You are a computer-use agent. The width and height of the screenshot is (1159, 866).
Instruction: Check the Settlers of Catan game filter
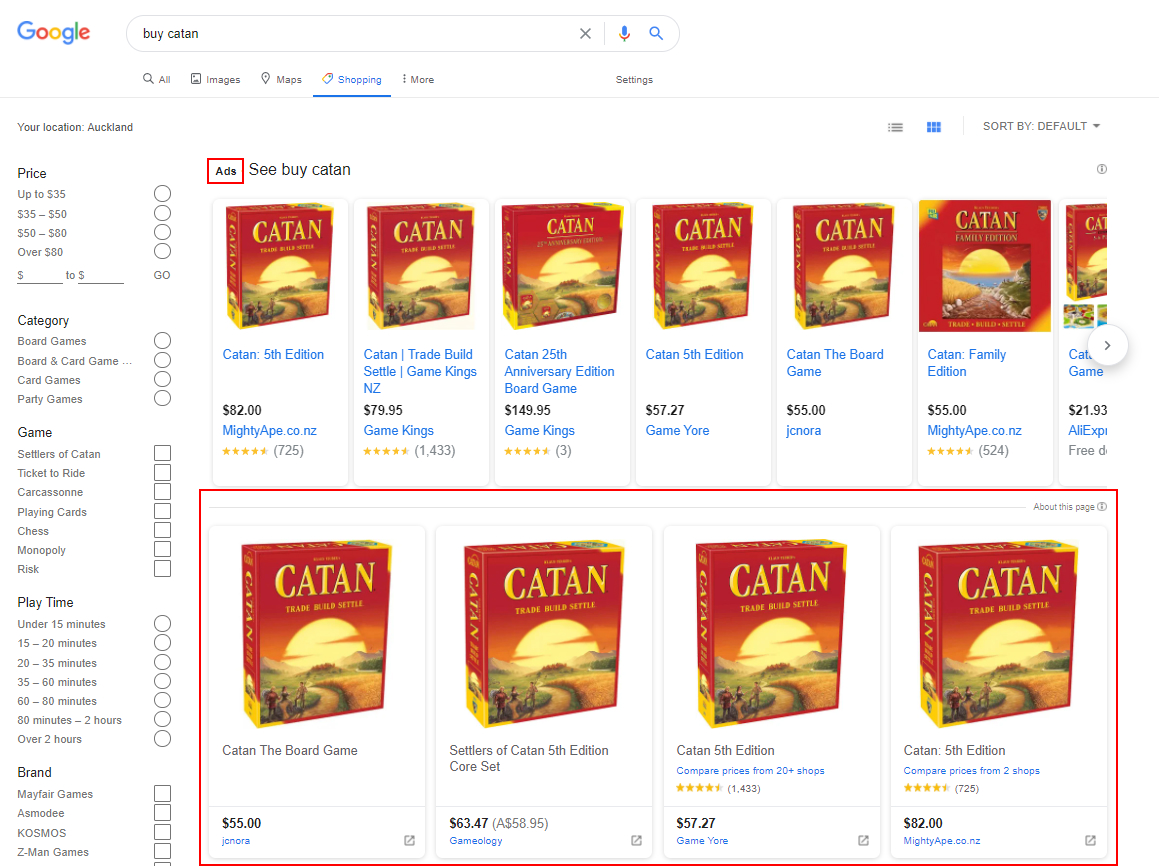tap(163, 454)
